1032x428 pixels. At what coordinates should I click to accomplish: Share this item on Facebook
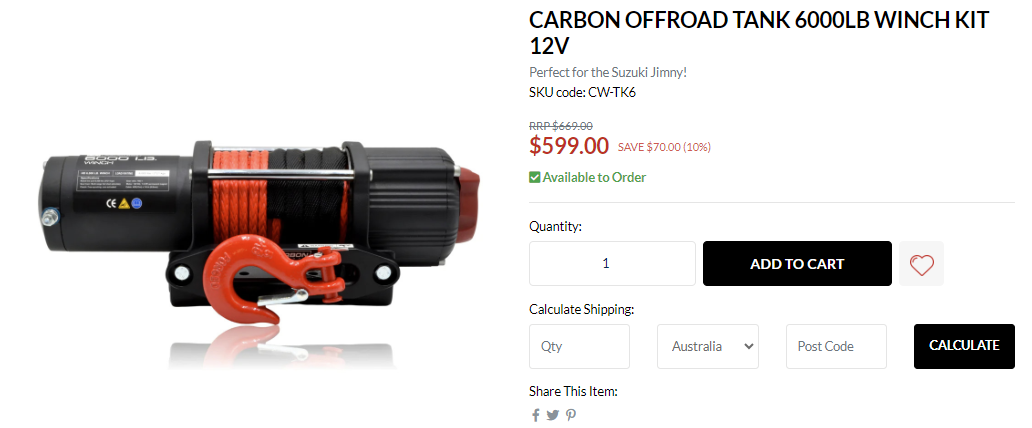pos(536,415)
